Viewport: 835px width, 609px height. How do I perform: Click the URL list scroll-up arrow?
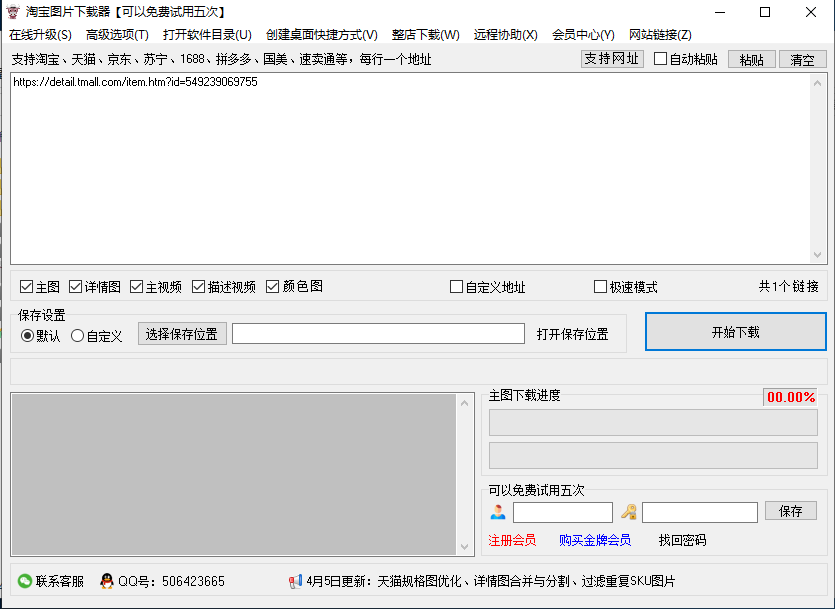point(817,83)
